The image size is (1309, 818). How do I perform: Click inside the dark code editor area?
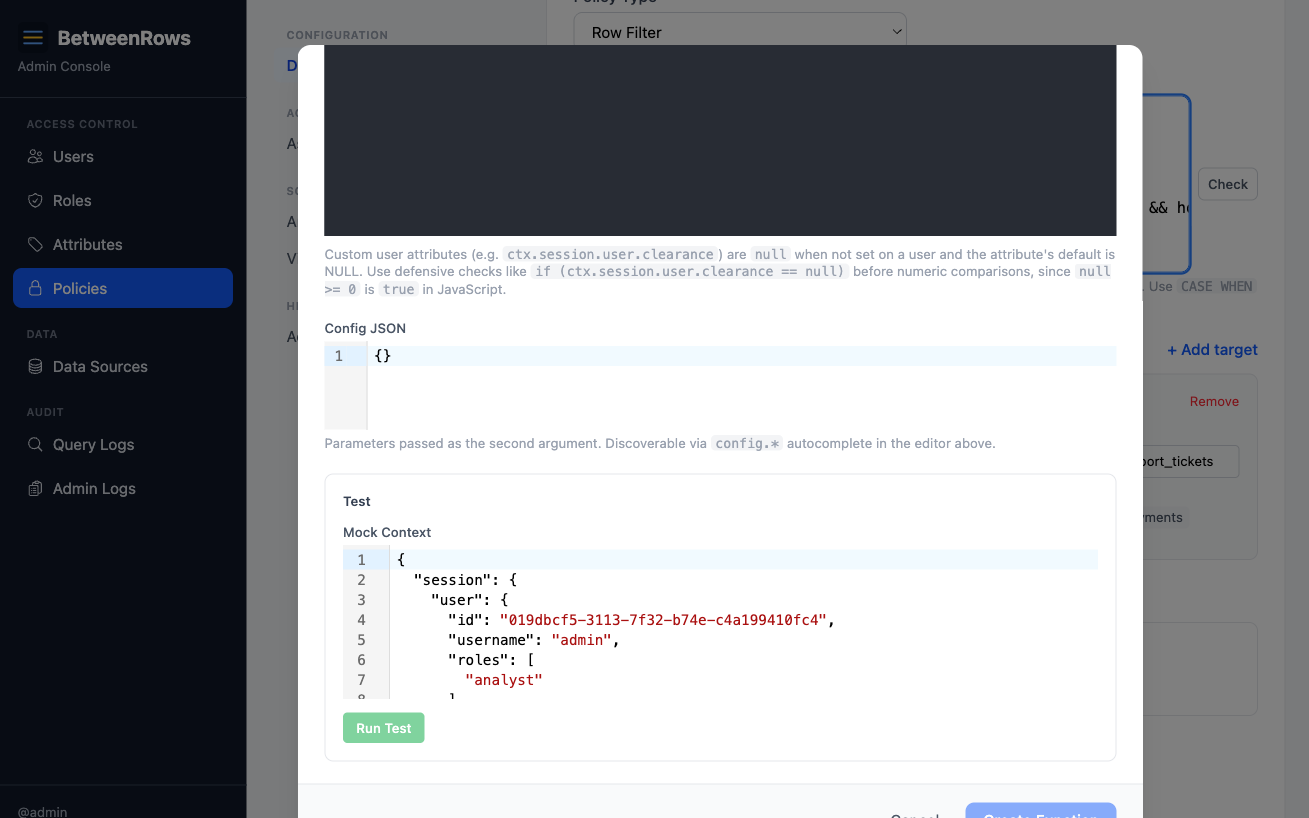tap(720, 140)
